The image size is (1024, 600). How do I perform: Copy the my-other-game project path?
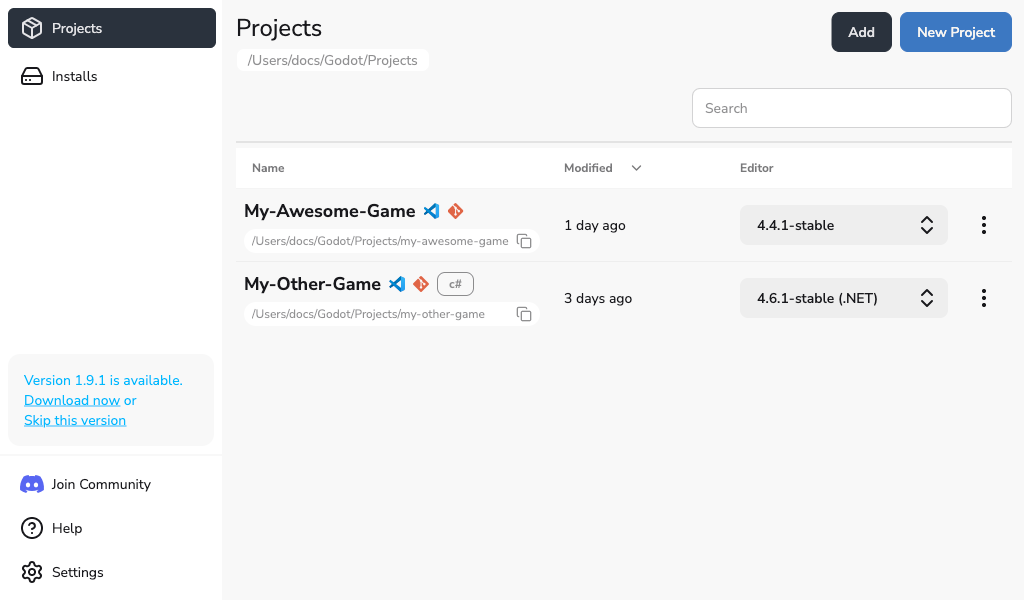coord(524,314)
